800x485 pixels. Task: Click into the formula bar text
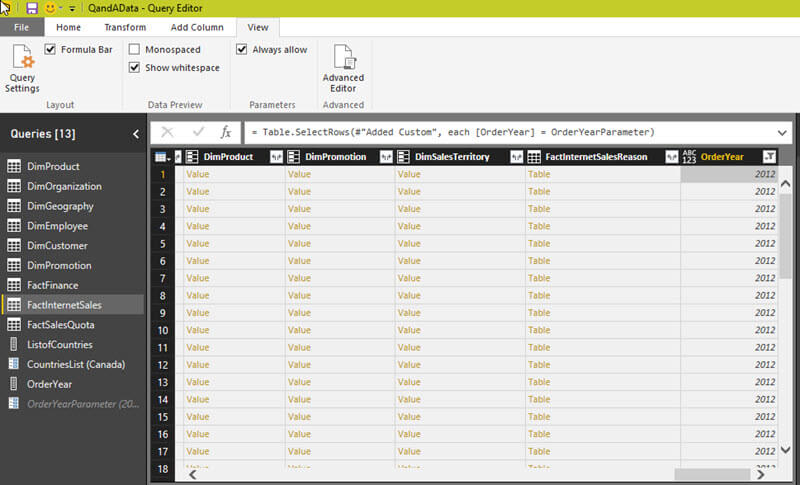[x=453, y=133]
